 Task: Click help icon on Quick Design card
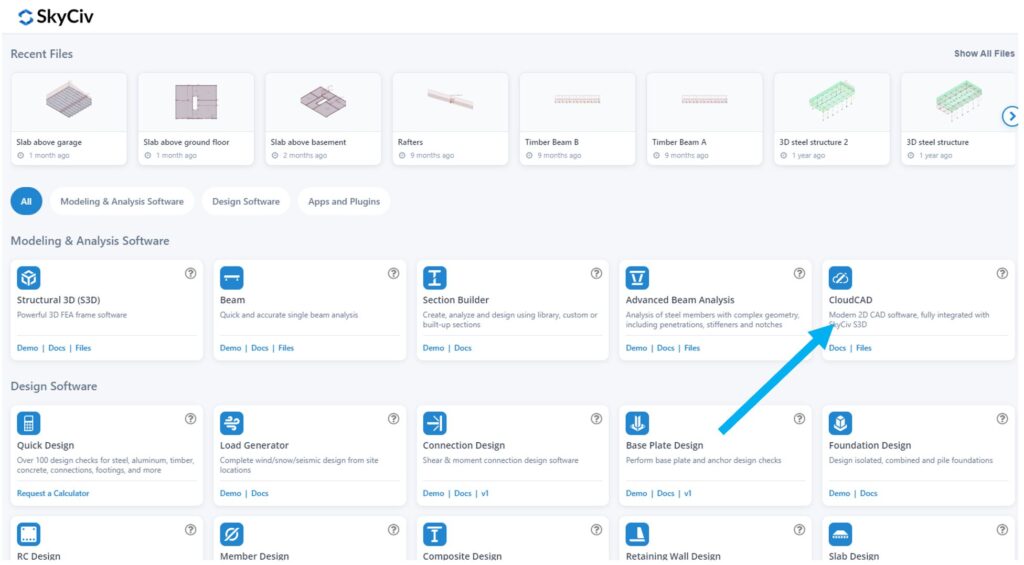click(x=191, y=419)
